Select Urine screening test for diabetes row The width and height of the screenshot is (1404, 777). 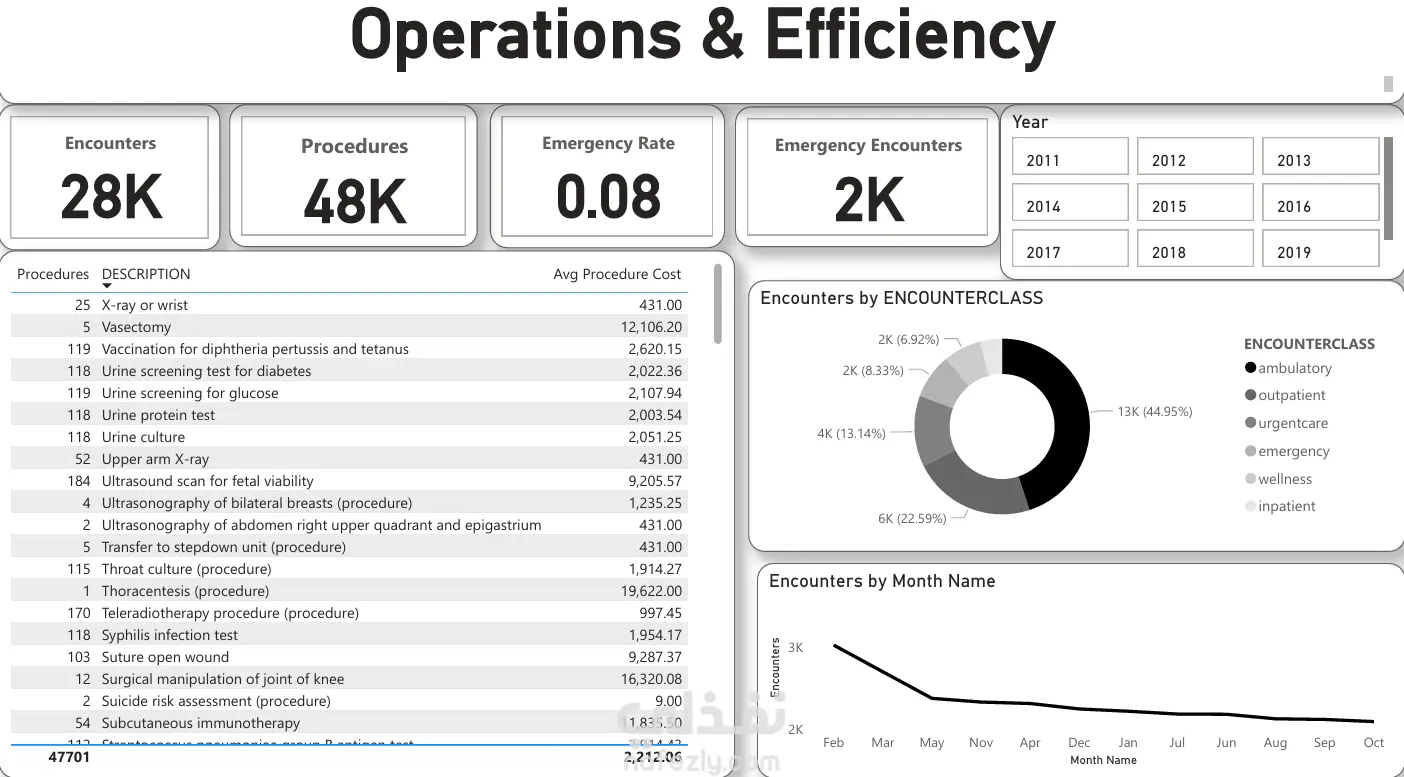pos(349,371)
